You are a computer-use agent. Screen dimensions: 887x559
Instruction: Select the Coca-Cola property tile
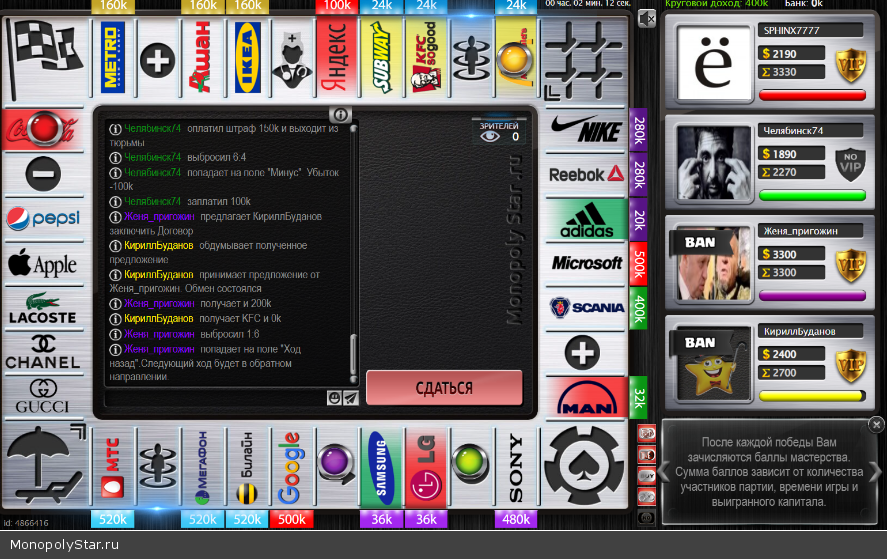(43, 129)
